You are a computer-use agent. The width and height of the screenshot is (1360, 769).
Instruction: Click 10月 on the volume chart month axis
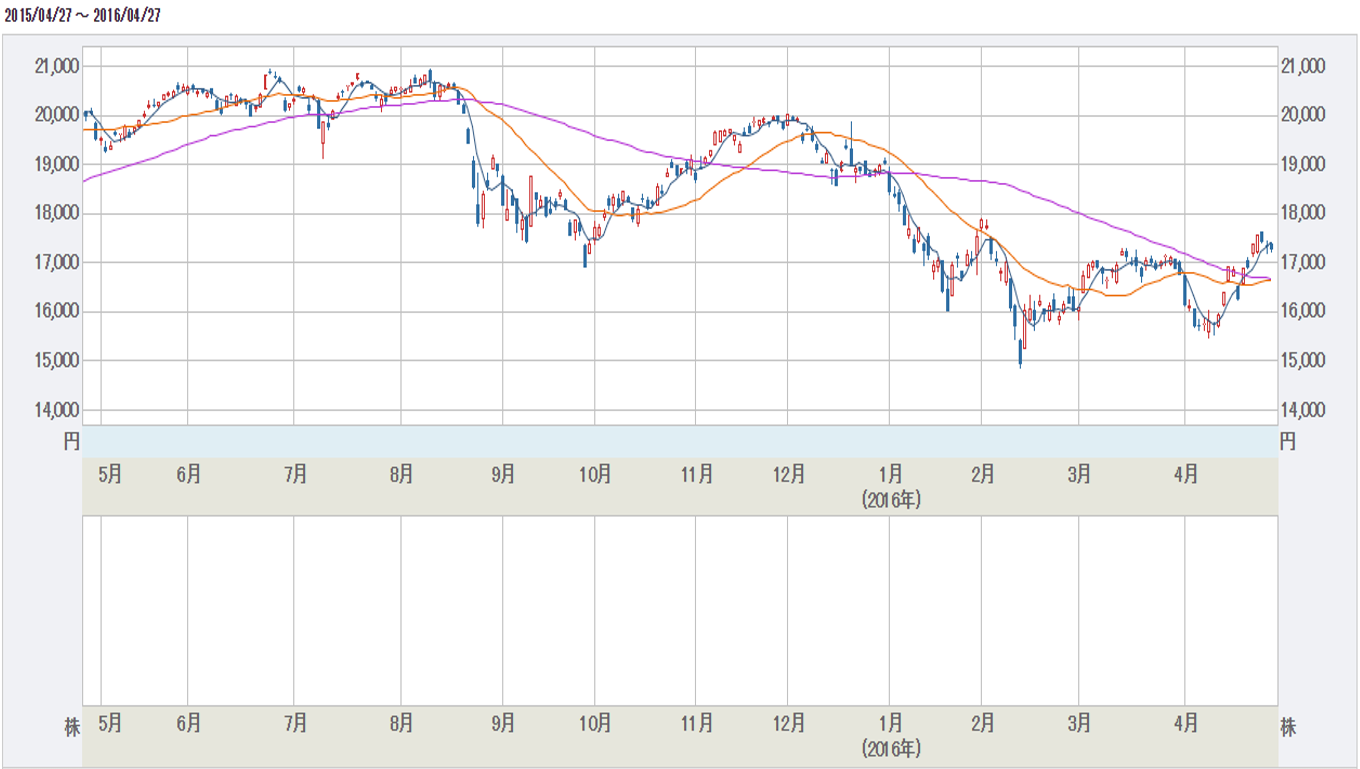[595, 721]
